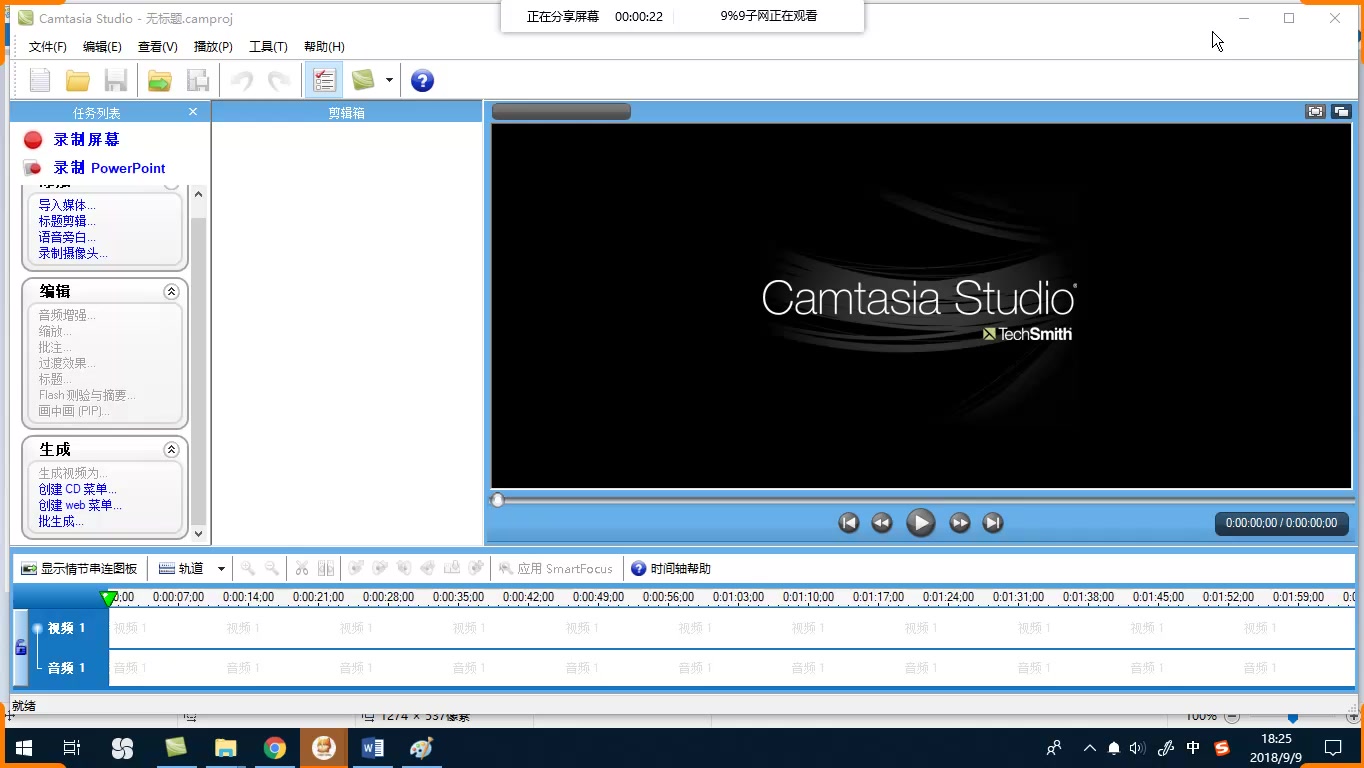Click the 0:00:28;00 mark on the timeline ruler
1364x768 pixels.
point(388,597)
